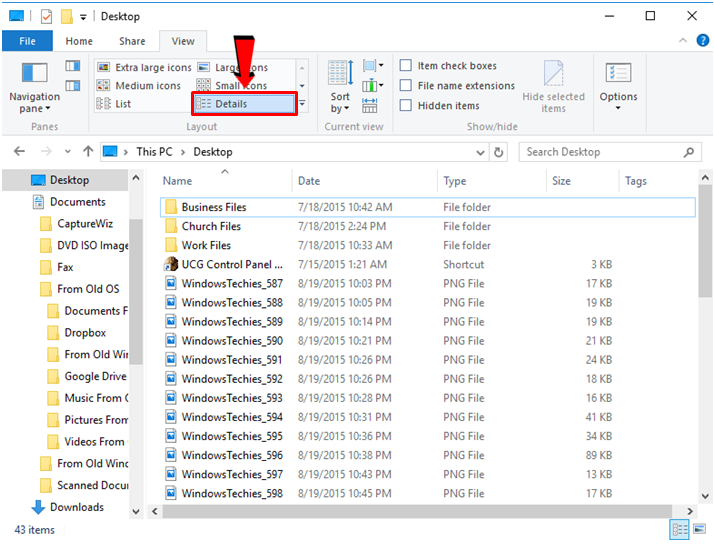Select the Work Files folder

[x=428, y=245]
